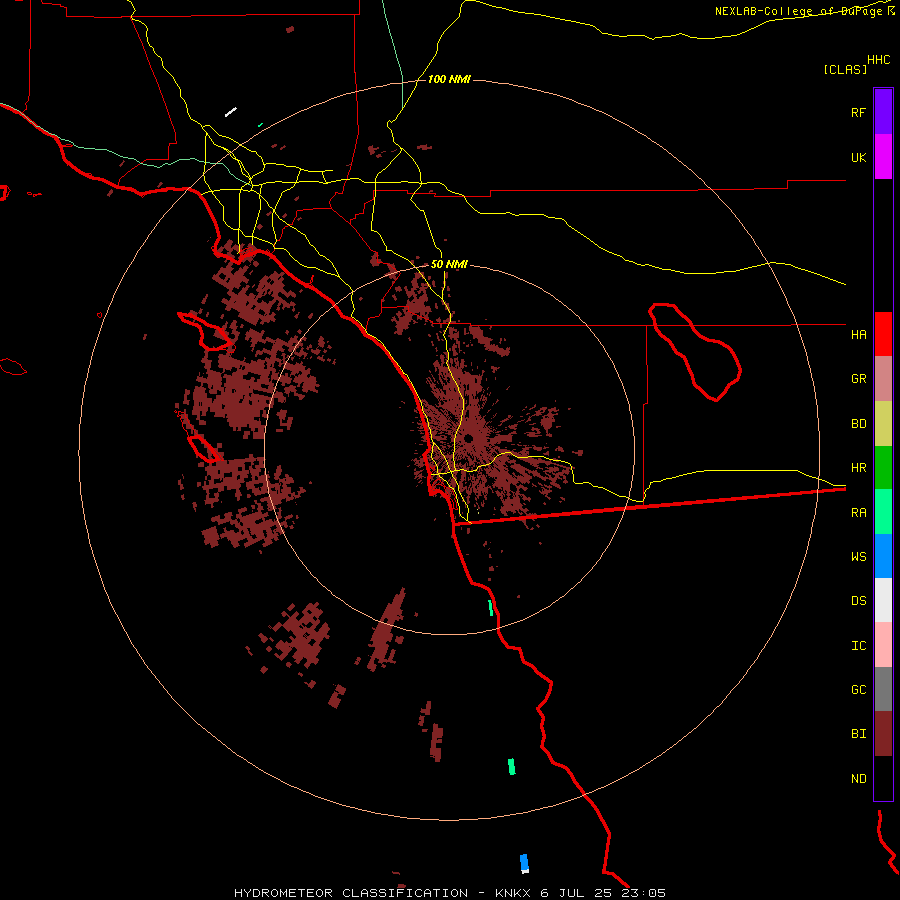Image resolution: width=900 pixels, height=900 pixels.
Task: Click the UK magenta legend swatch
Action: (x=883, y=157)
